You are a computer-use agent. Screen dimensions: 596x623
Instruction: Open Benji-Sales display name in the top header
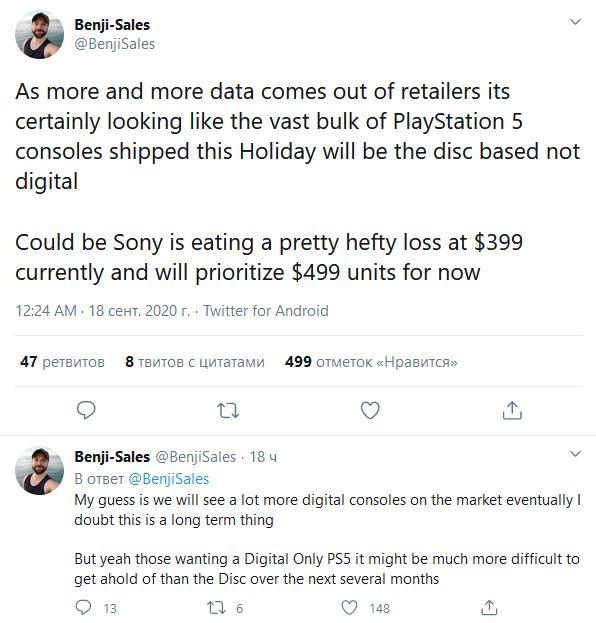pyautogui.click(x=112, y=25)
